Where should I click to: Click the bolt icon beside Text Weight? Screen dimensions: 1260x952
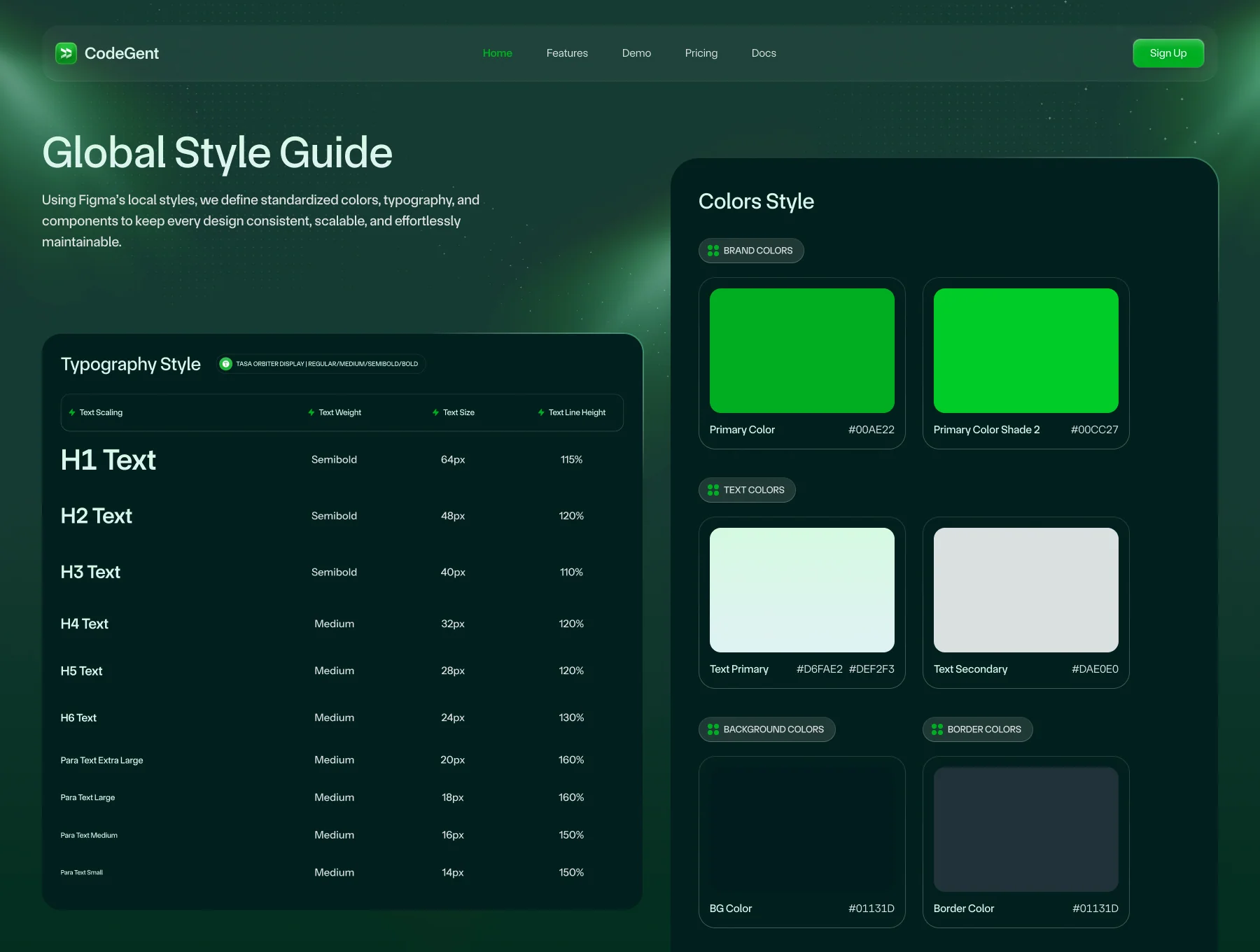pyautogui.click(x=311, y=412)
